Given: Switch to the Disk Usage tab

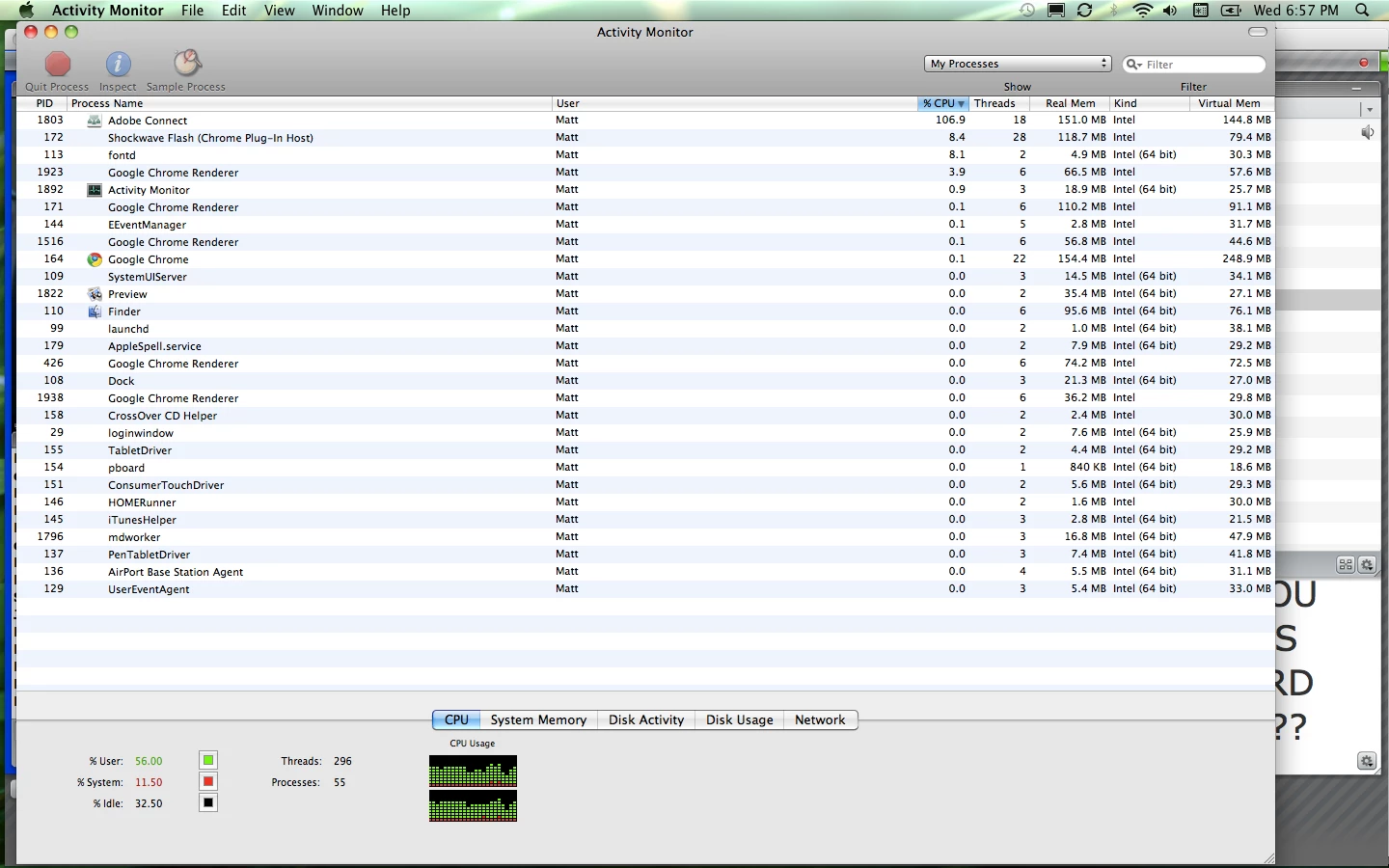Looking at the screenshot, I should (x=740, y=719).
